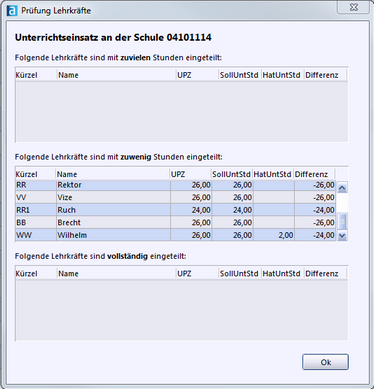Click Differenz header in vollständig table

point(325,274)
